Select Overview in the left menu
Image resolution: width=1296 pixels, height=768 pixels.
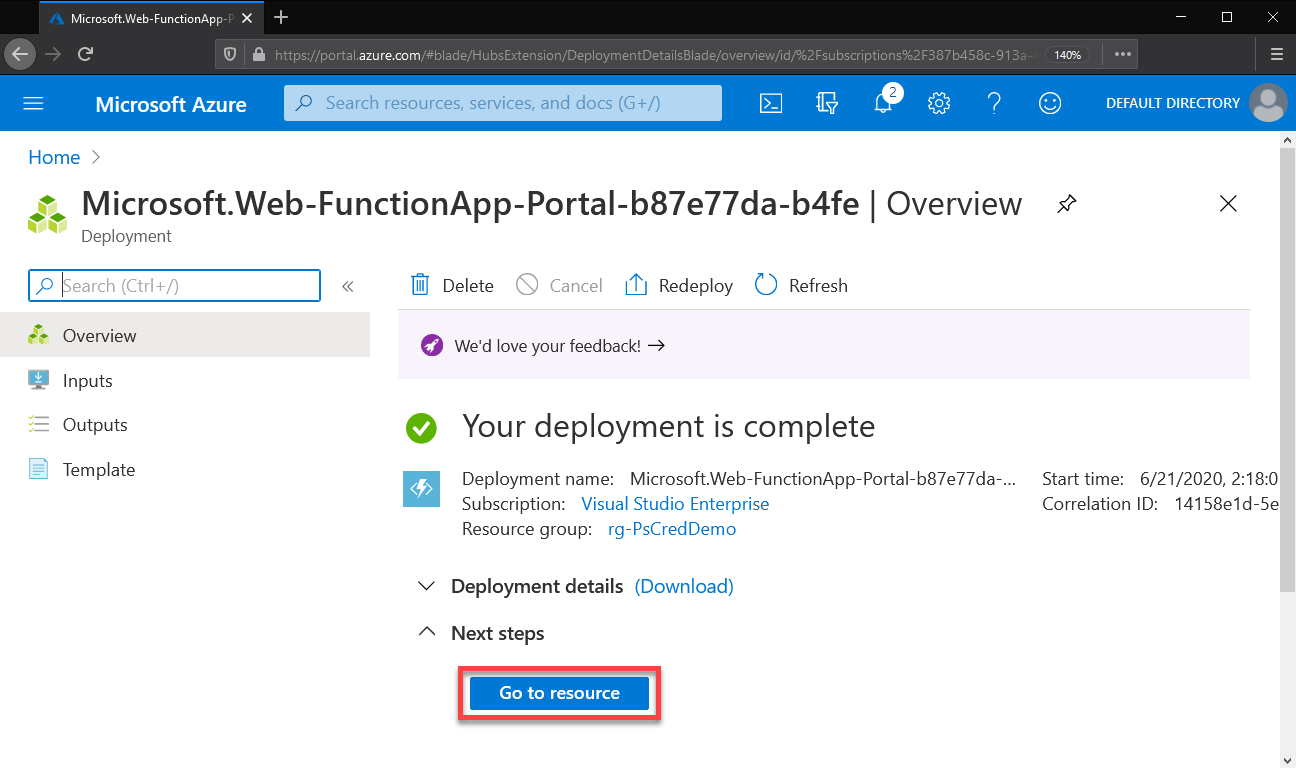pyautogui.click(x=185, y=335)
